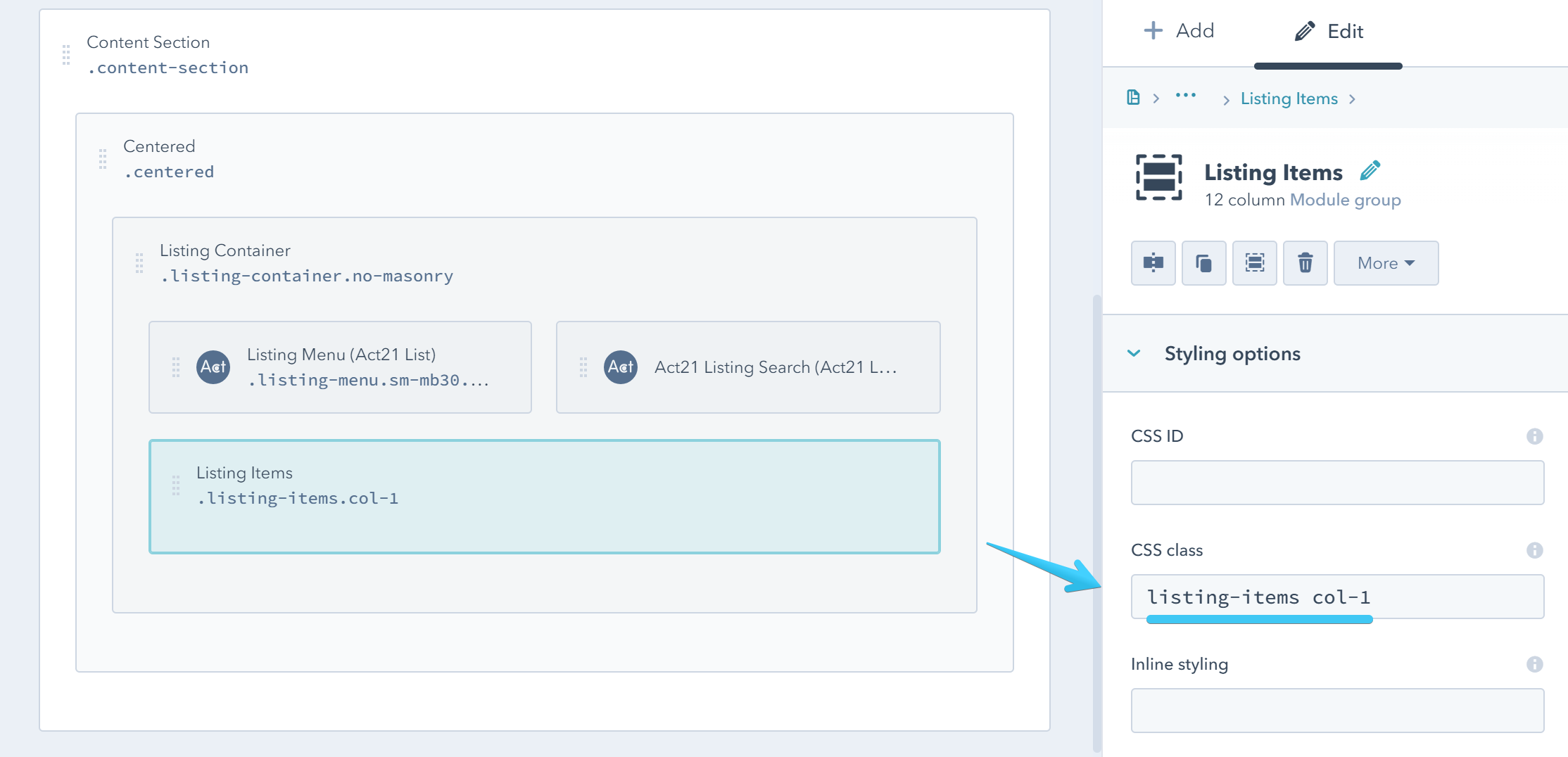
Task: Click the Listing Items breadcrumb link
Action: tap(1289, 98)
